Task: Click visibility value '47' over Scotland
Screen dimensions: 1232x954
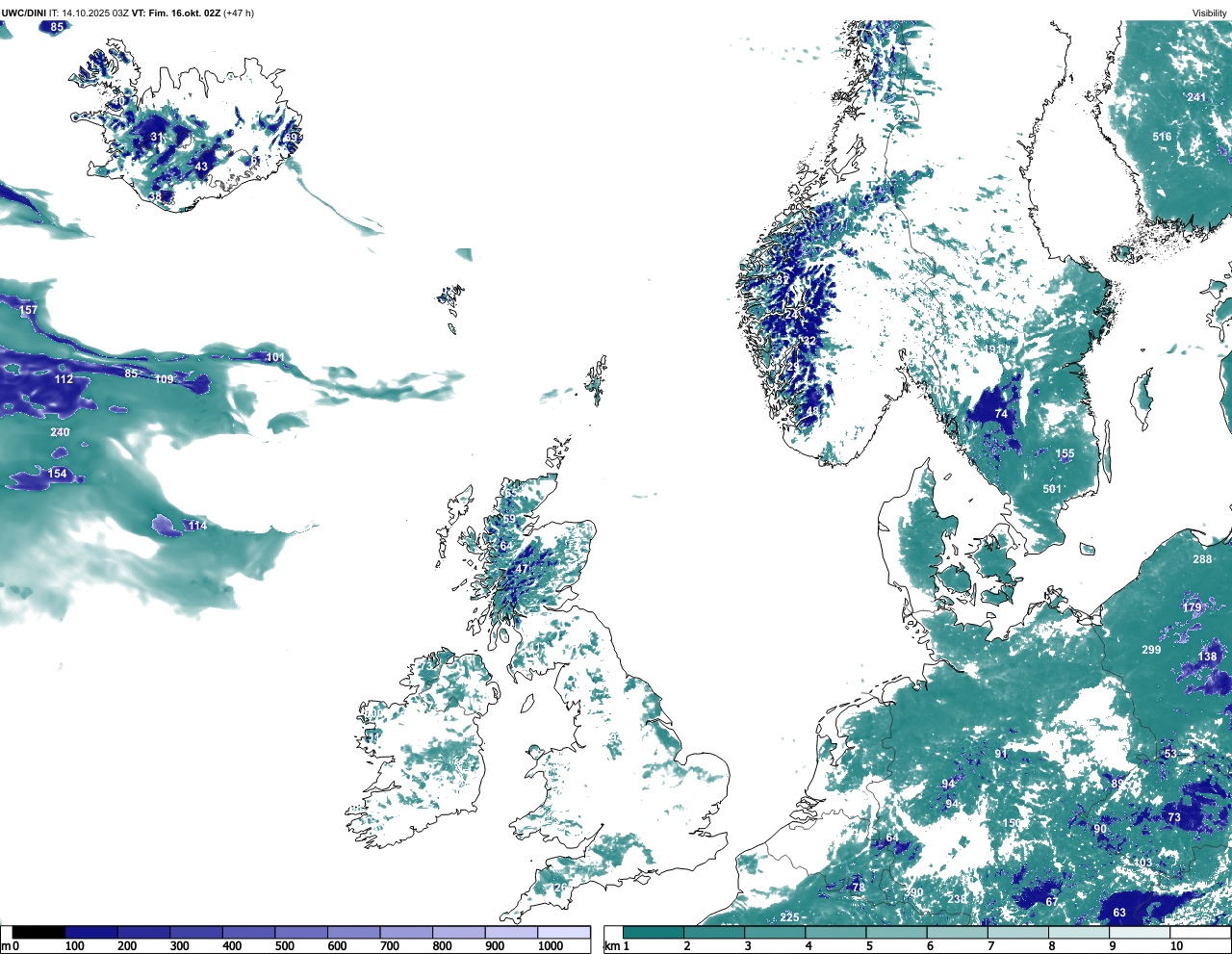Action: (523, 569)
